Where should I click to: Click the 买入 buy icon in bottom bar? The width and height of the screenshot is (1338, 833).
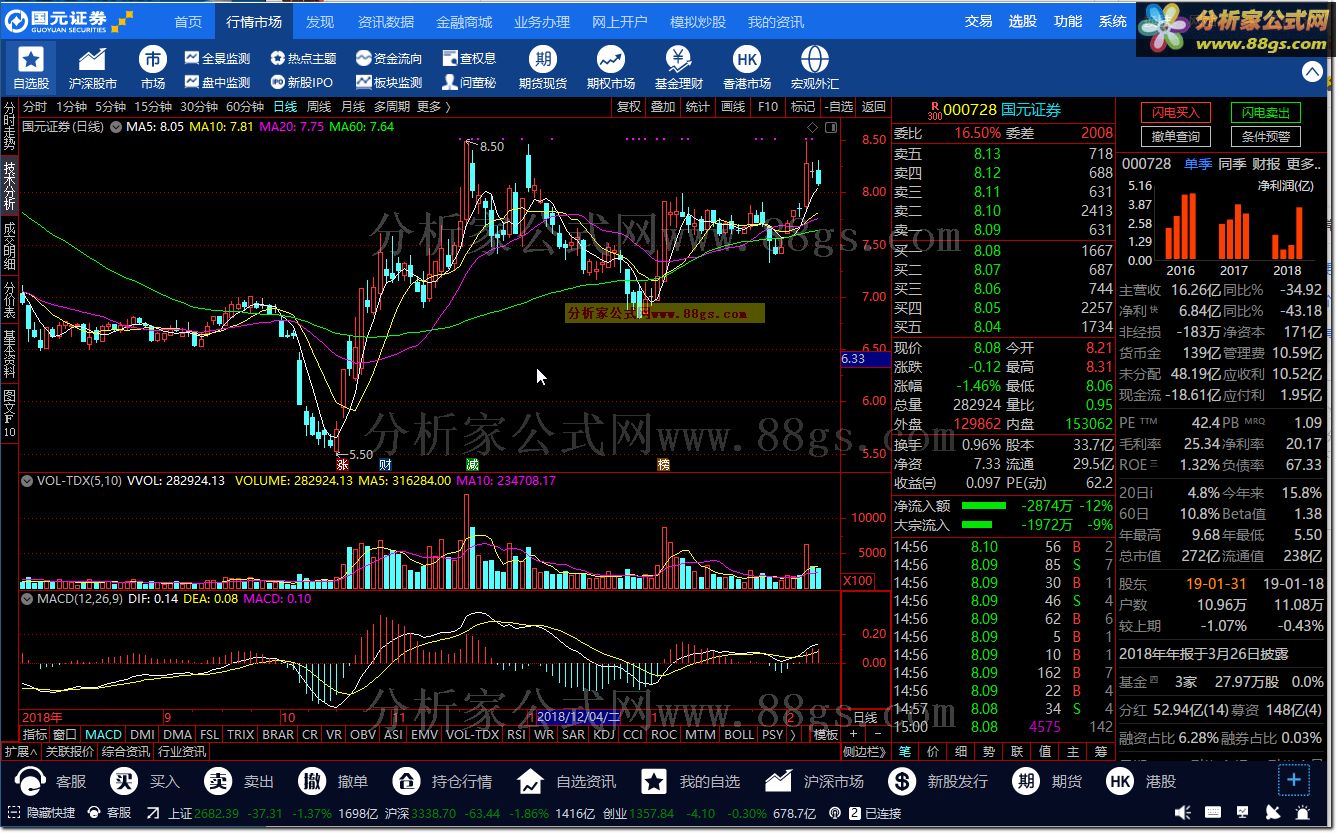click(x=124, y=781)
